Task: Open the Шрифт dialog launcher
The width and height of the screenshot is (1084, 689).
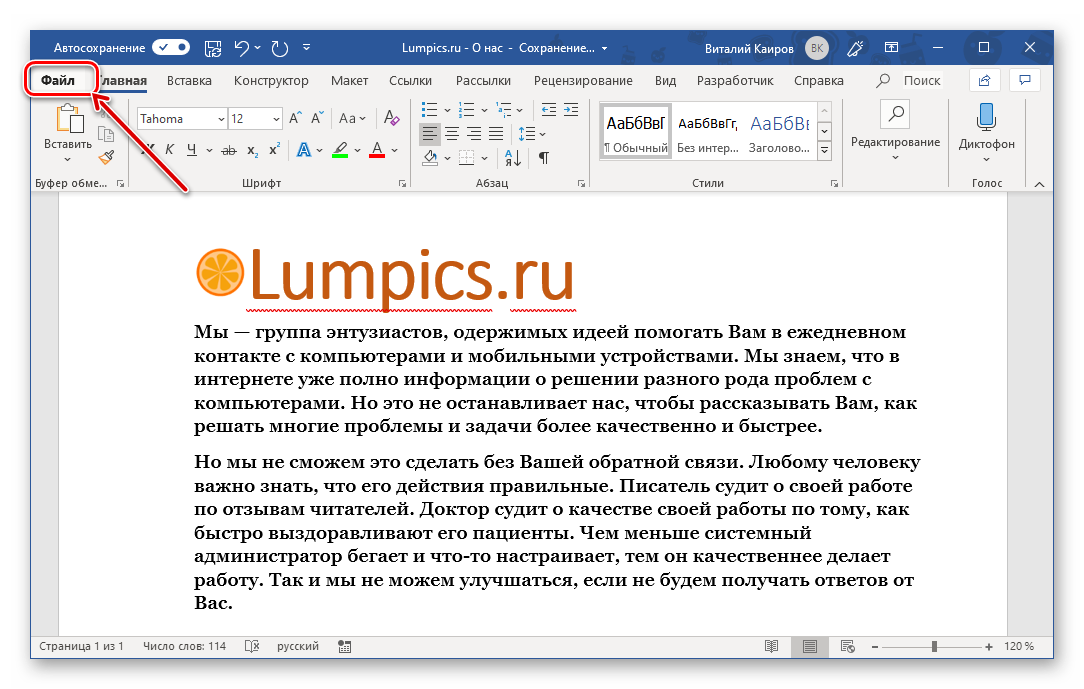Action: 402,184
